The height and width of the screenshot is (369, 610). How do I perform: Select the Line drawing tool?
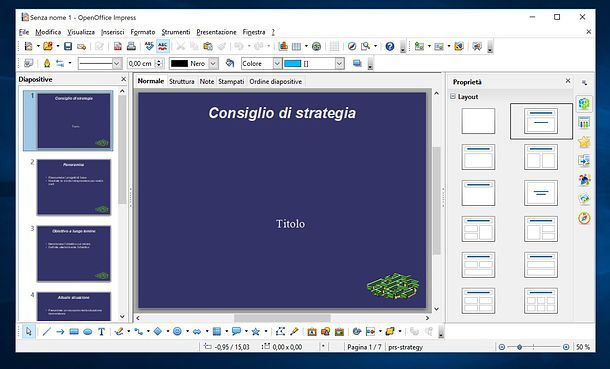click(46, 332)
